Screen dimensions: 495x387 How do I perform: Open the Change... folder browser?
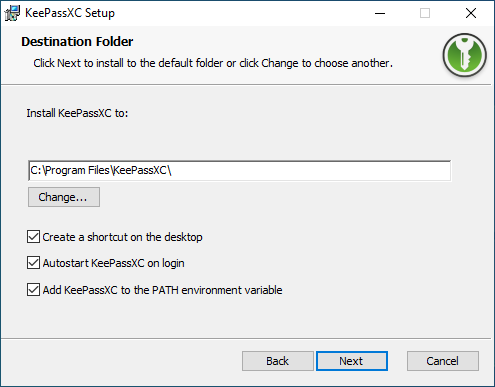(64, 197)
